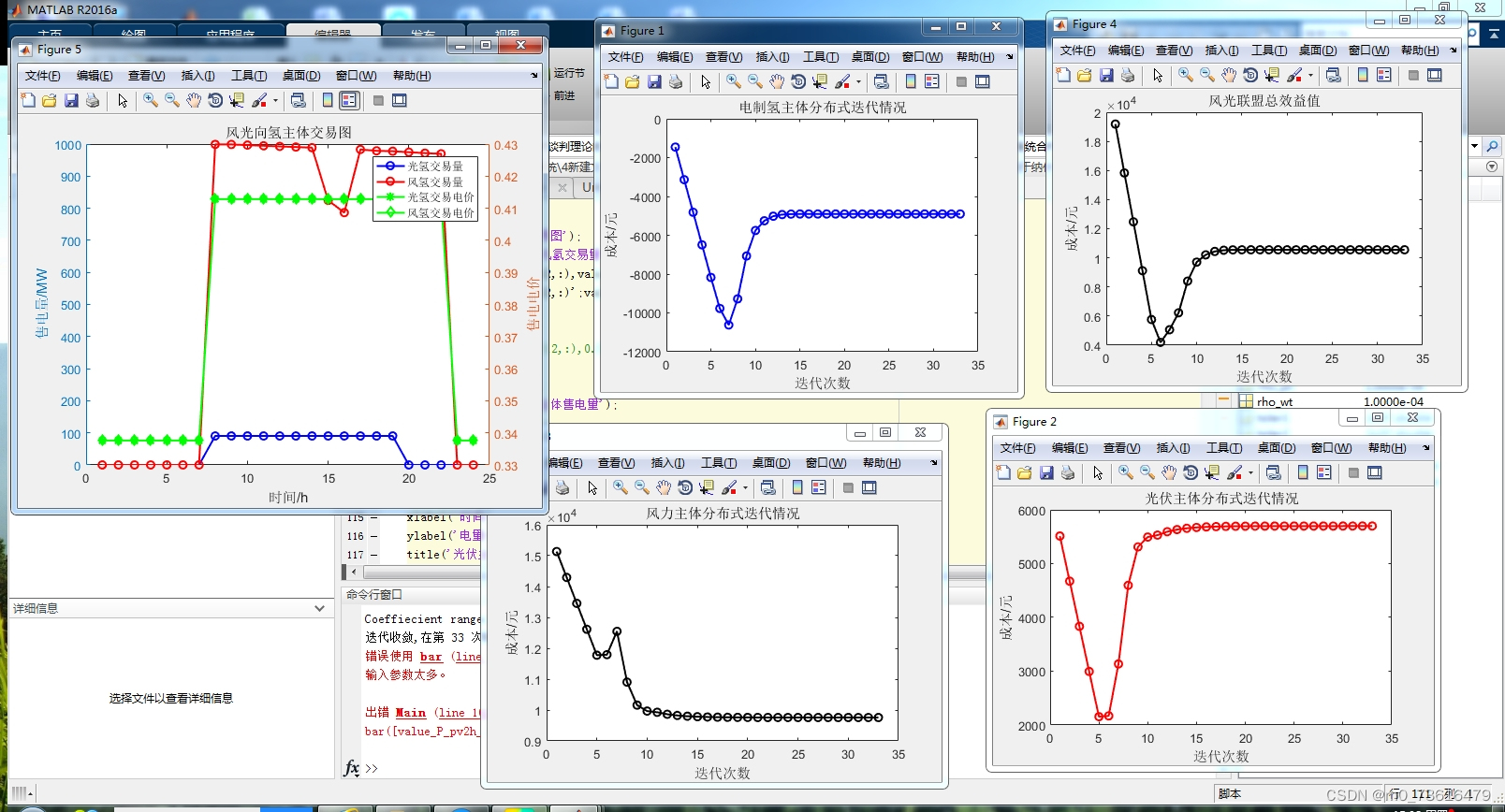The height and width of the screenshot is (812, 1505).
Task: Select Edit Plot arrow in Figure 4
Action: (x=1158, y=75)
